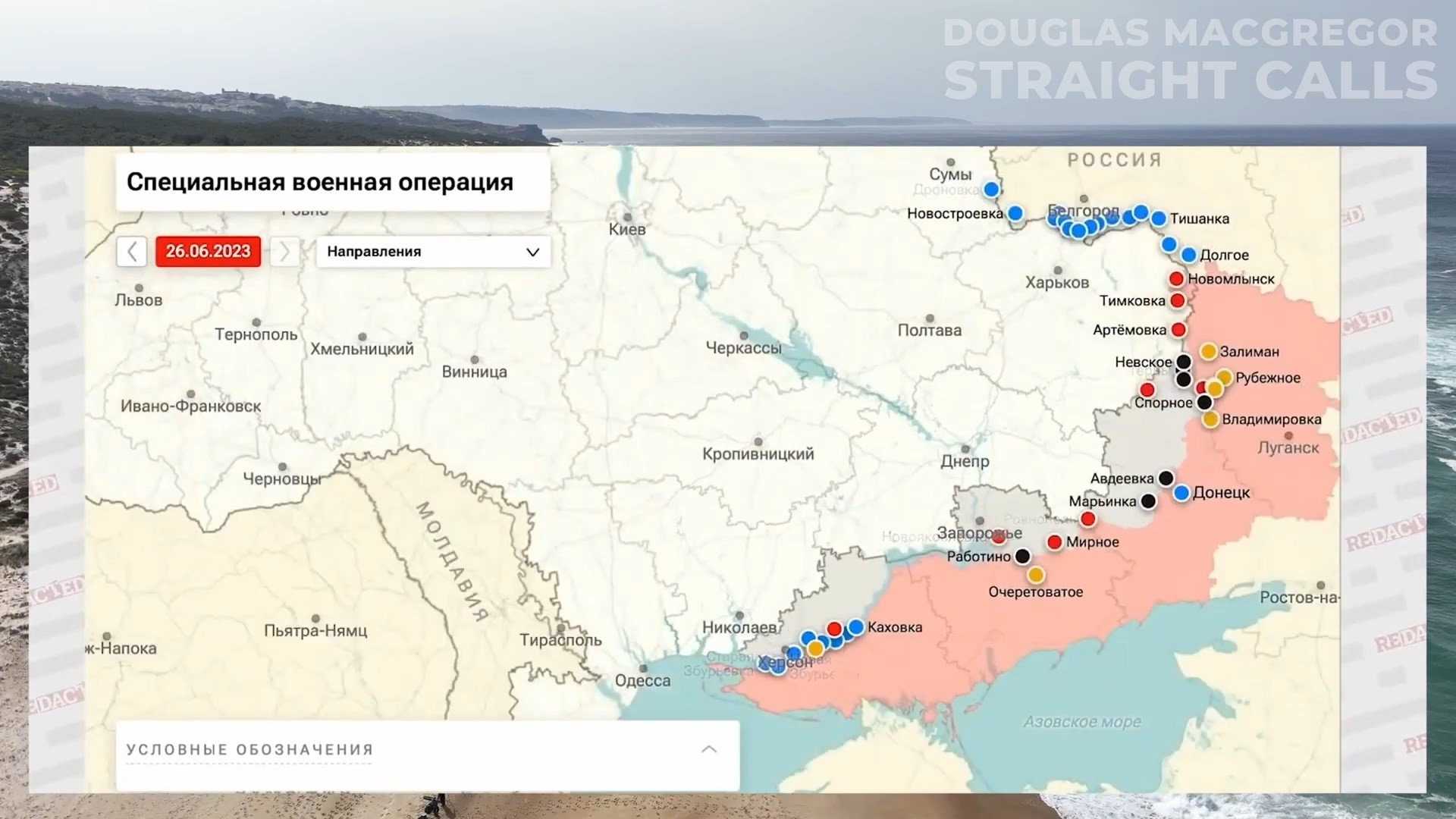Click the Специальная военная операция title

[x=320, y=182]
